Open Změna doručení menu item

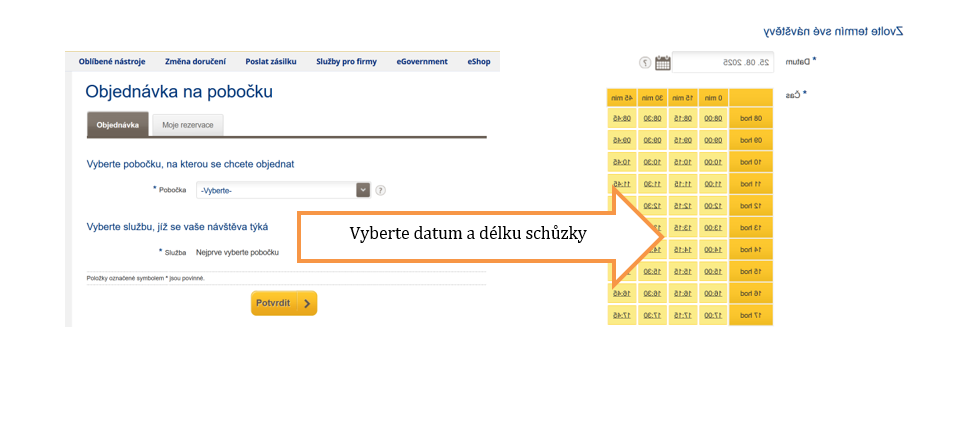click(194, 61)
